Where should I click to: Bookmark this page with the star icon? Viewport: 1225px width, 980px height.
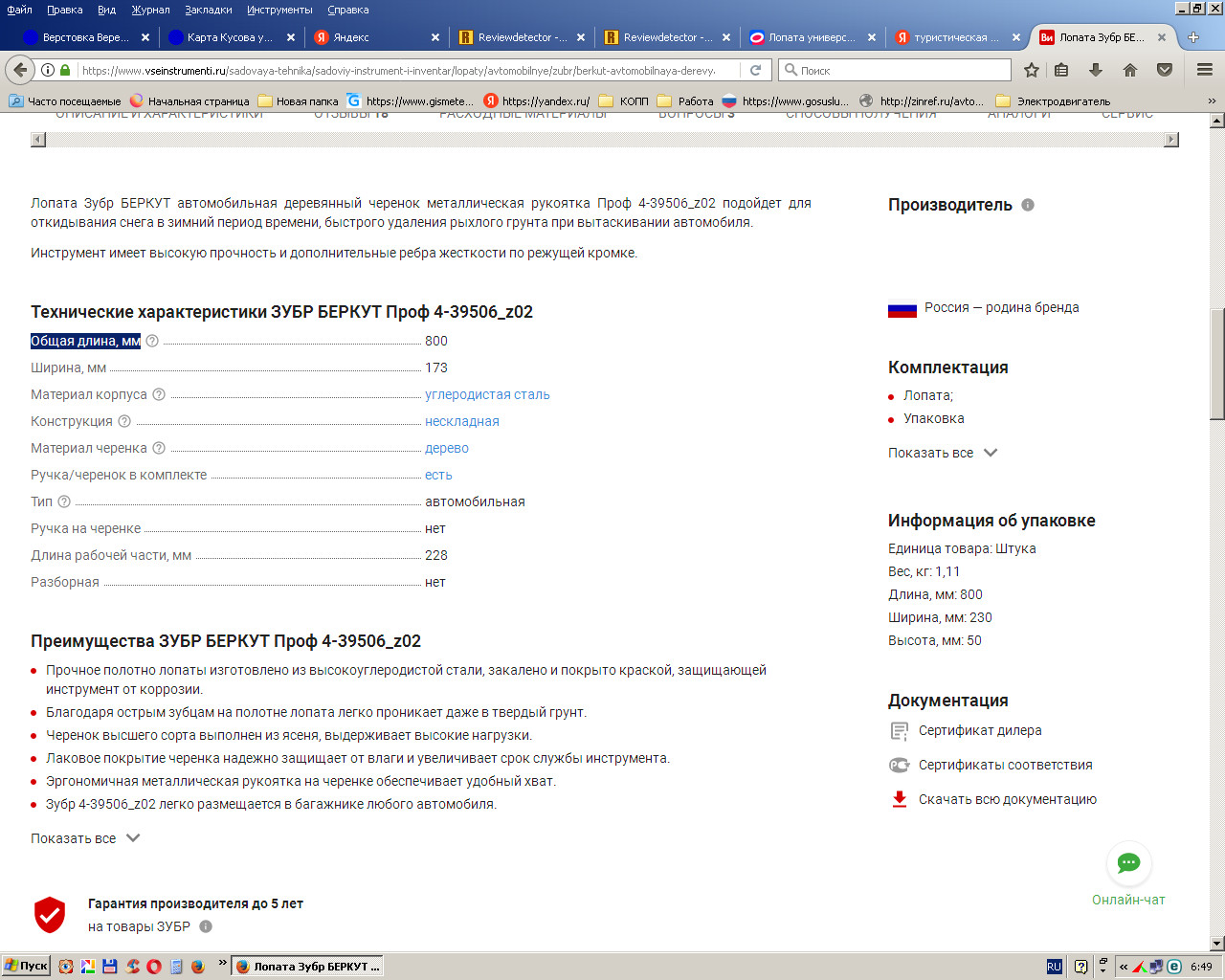coord(1031,70)
